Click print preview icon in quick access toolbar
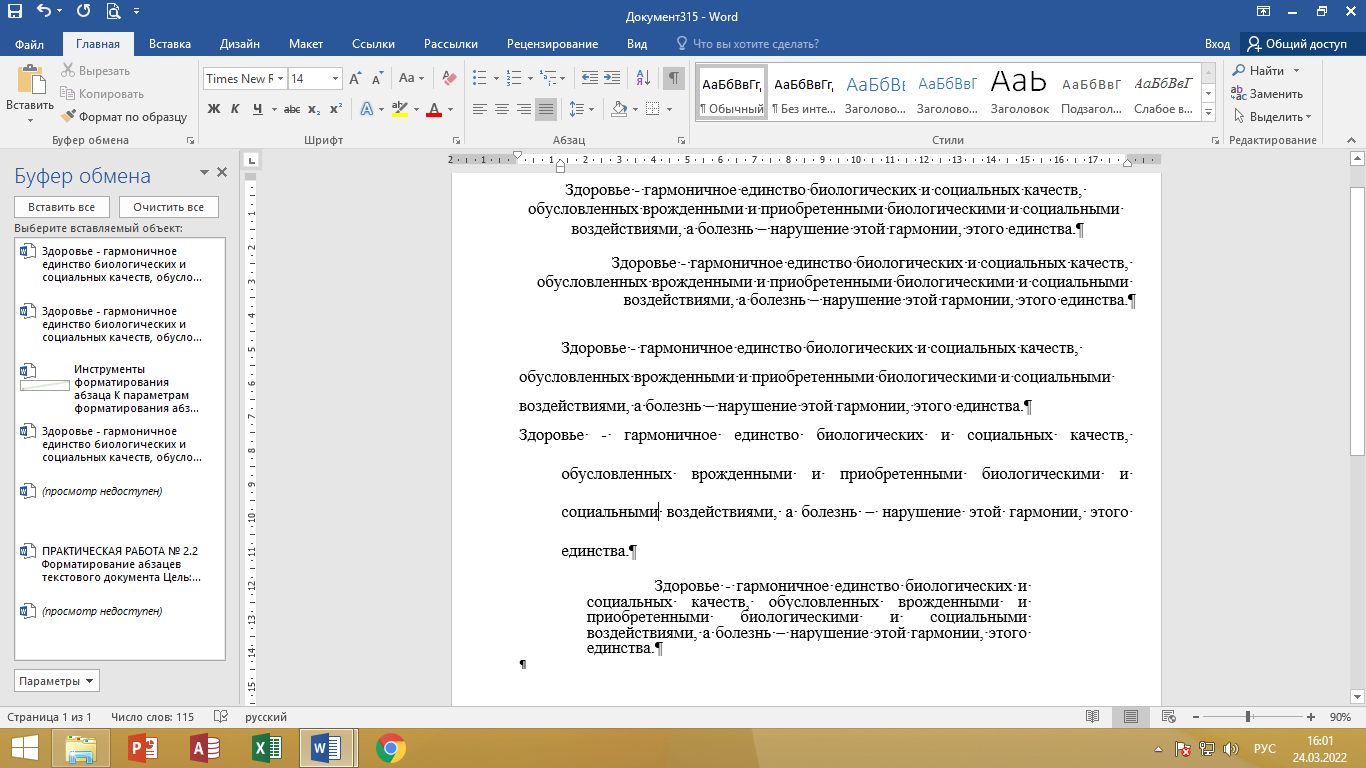Viewport: 1366px width, 768px height. pos(111,13)
